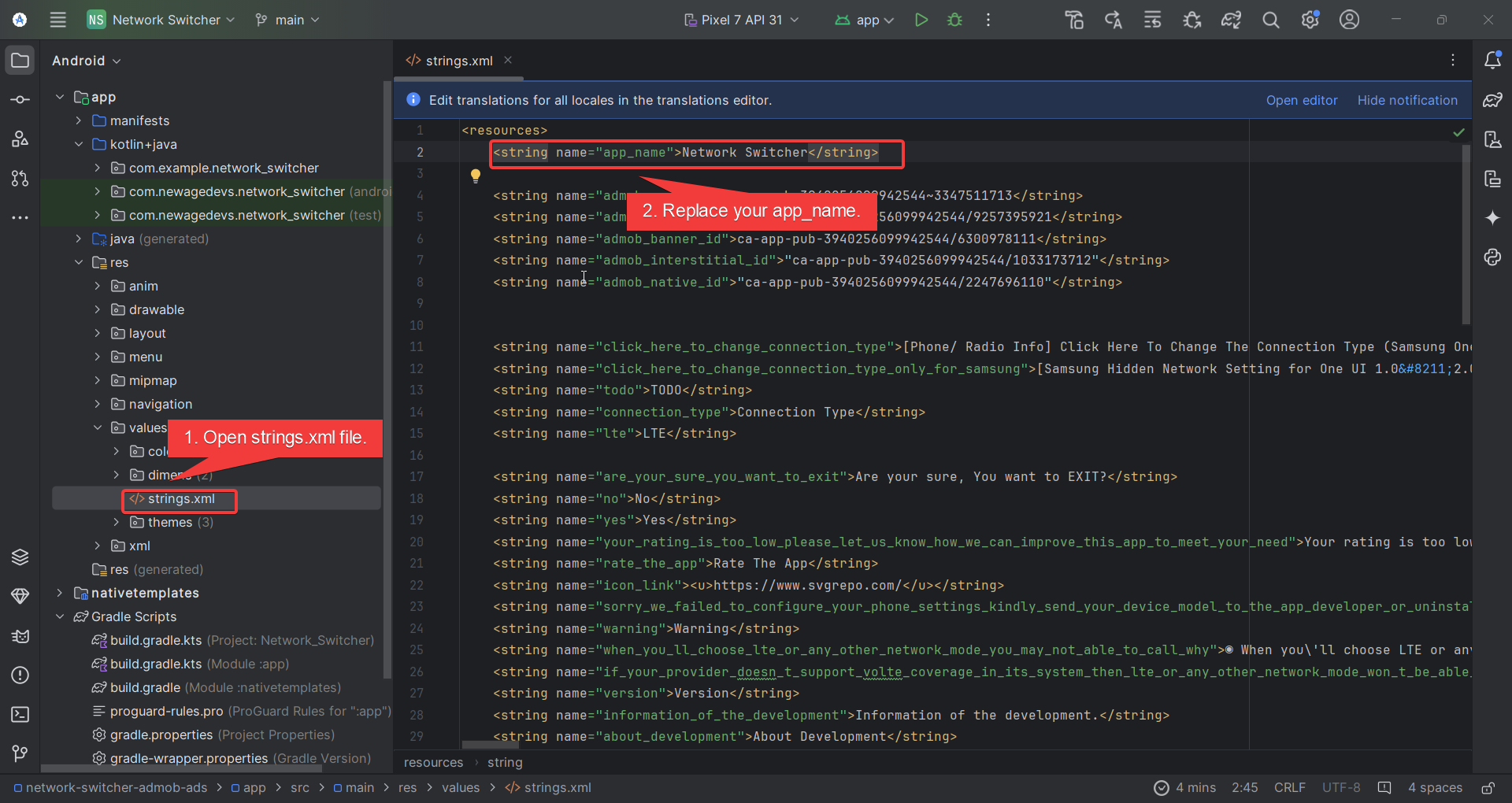Viewport: 1512px width, 803px height.
Task: Open the main hamburger menu
Action: click(x=57, y=20)
